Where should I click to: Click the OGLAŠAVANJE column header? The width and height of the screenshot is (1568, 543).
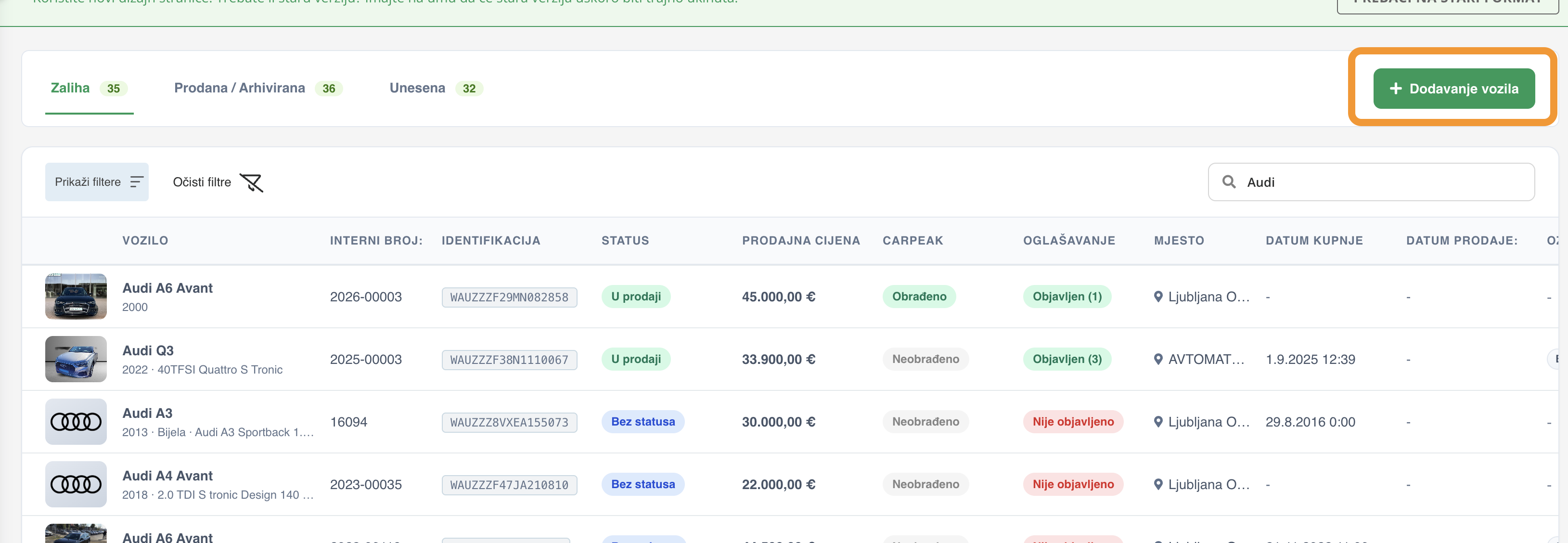point(1069,241)
